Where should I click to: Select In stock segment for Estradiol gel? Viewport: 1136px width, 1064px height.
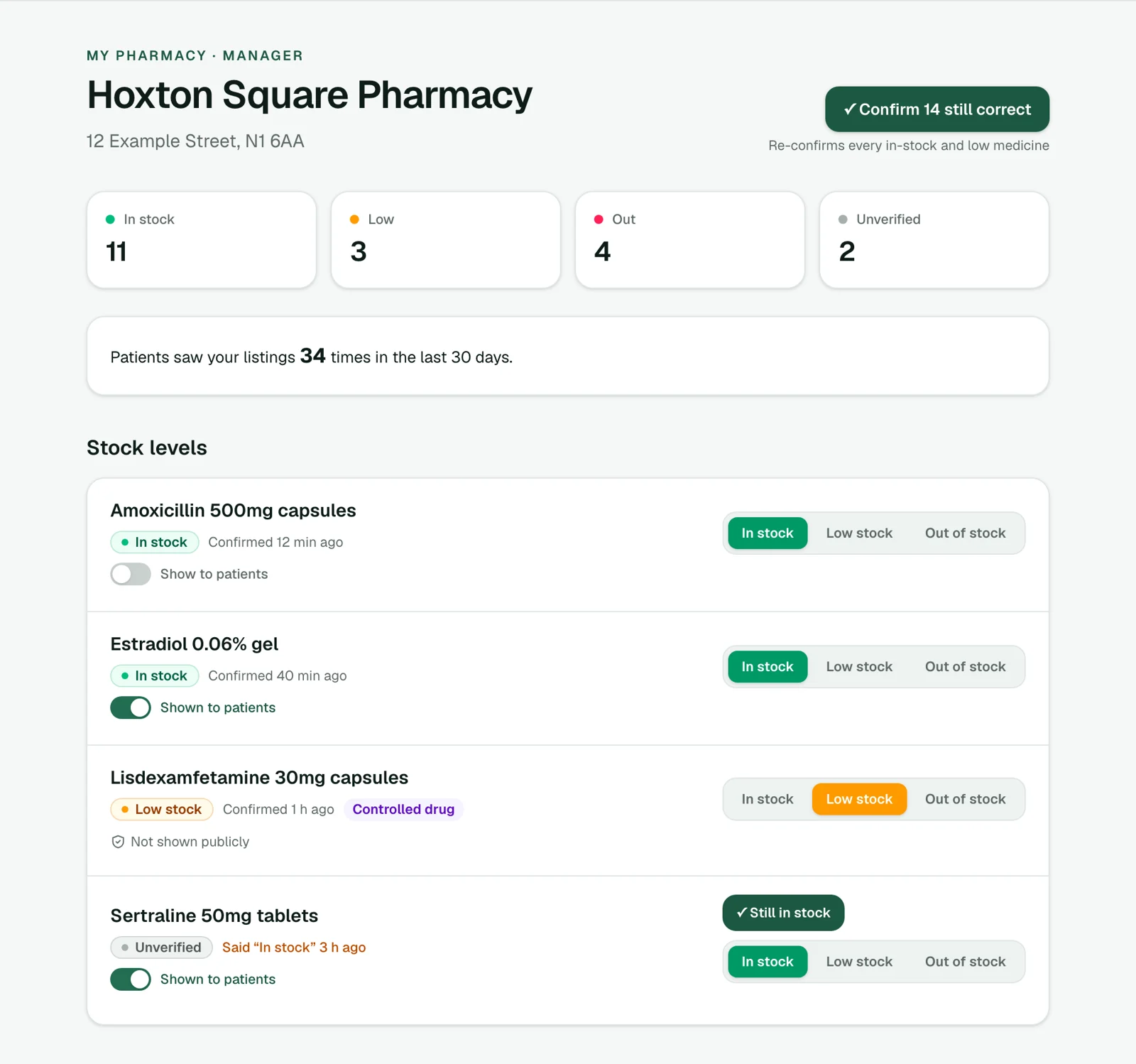point(768,667)
